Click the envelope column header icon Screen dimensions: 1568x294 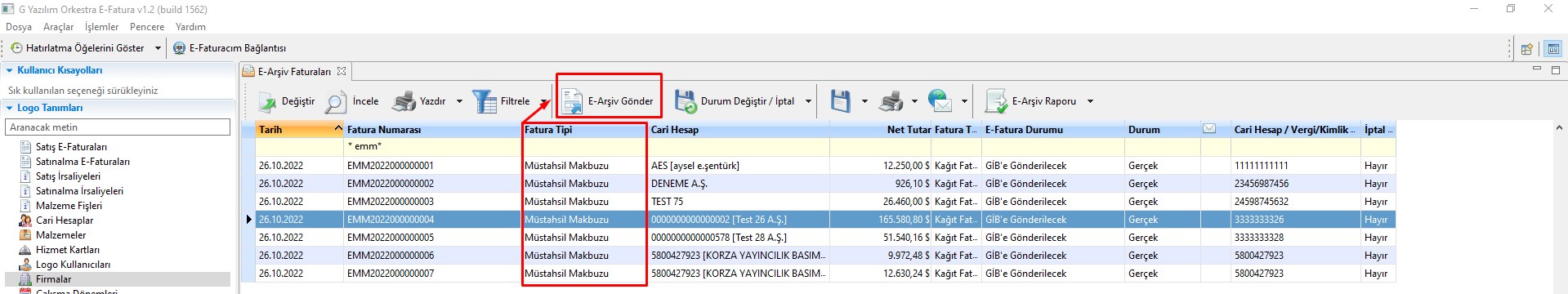tap(1209, 129)
